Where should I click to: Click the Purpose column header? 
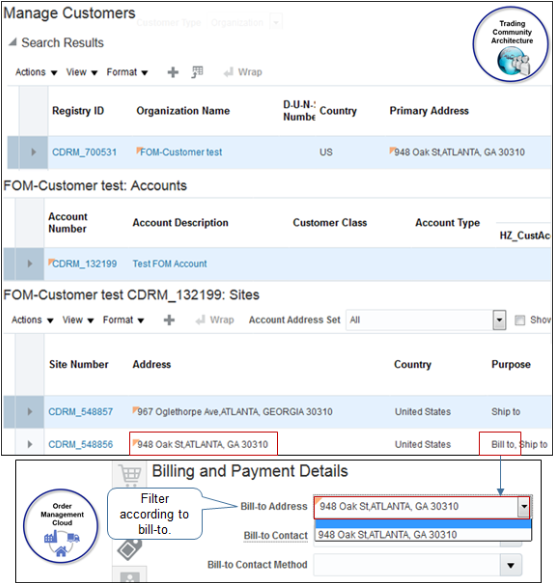click(x=511, y=364)
